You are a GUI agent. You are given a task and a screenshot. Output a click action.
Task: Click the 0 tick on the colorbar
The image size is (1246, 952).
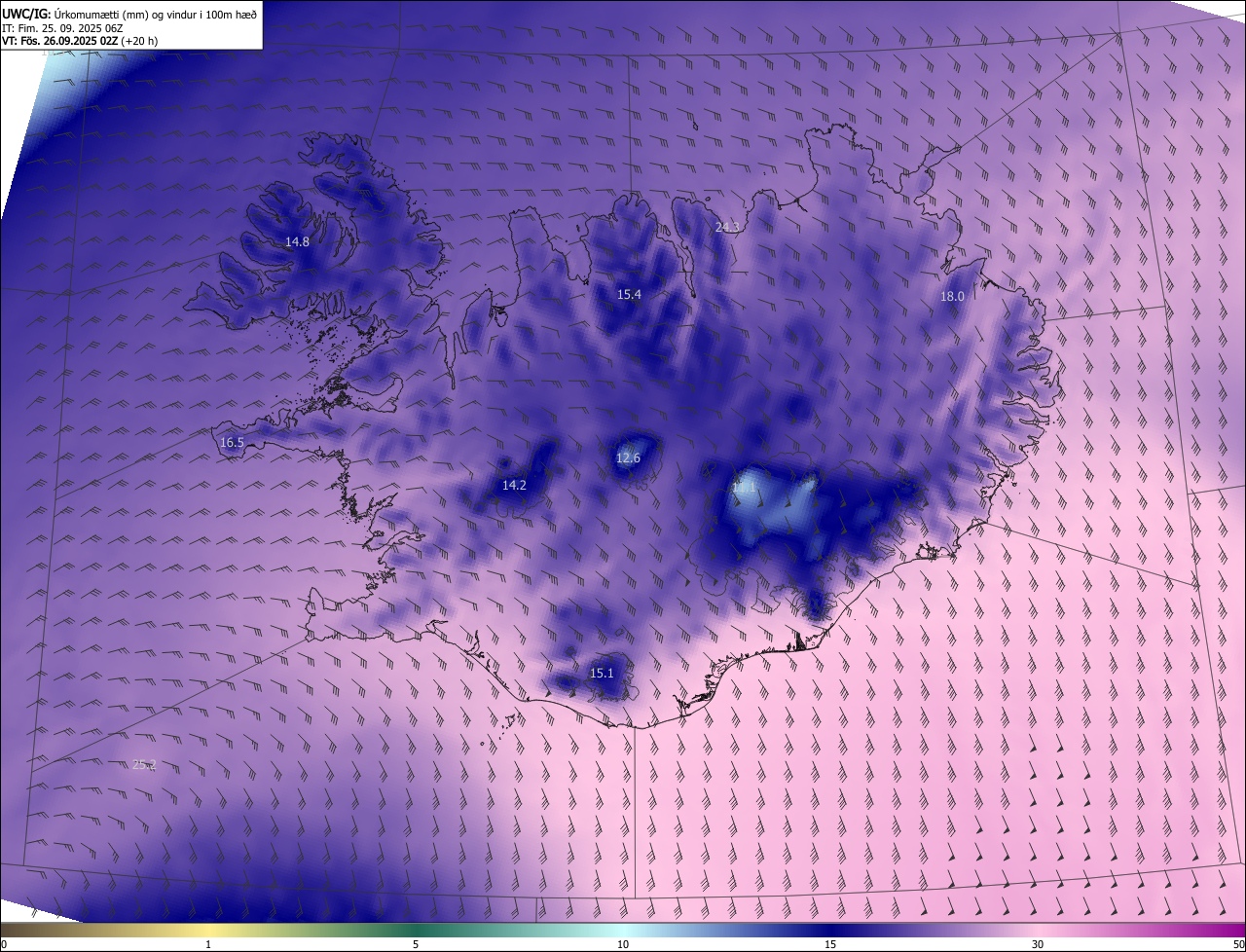[4, 944]
